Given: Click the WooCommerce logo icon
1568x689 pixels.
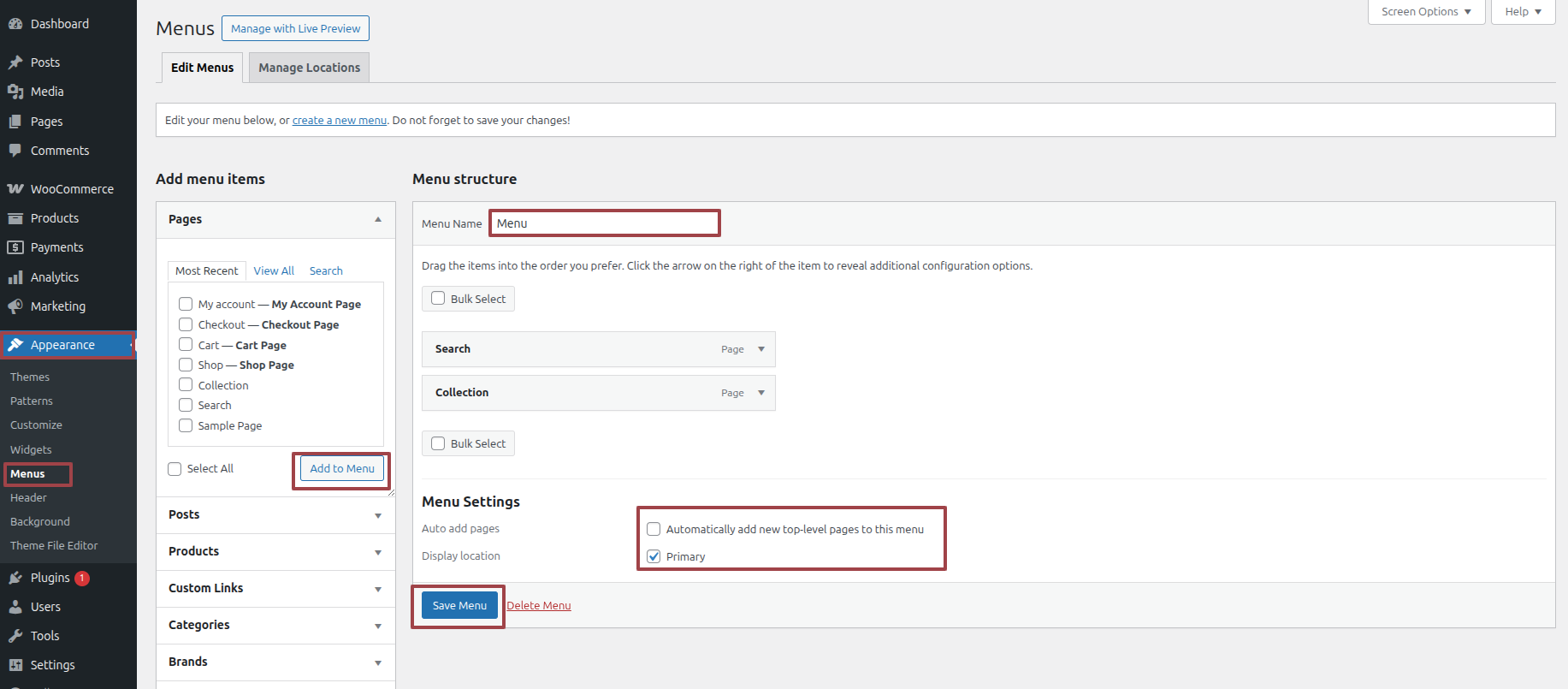Looking at the screenshot, I should [15, 189].
